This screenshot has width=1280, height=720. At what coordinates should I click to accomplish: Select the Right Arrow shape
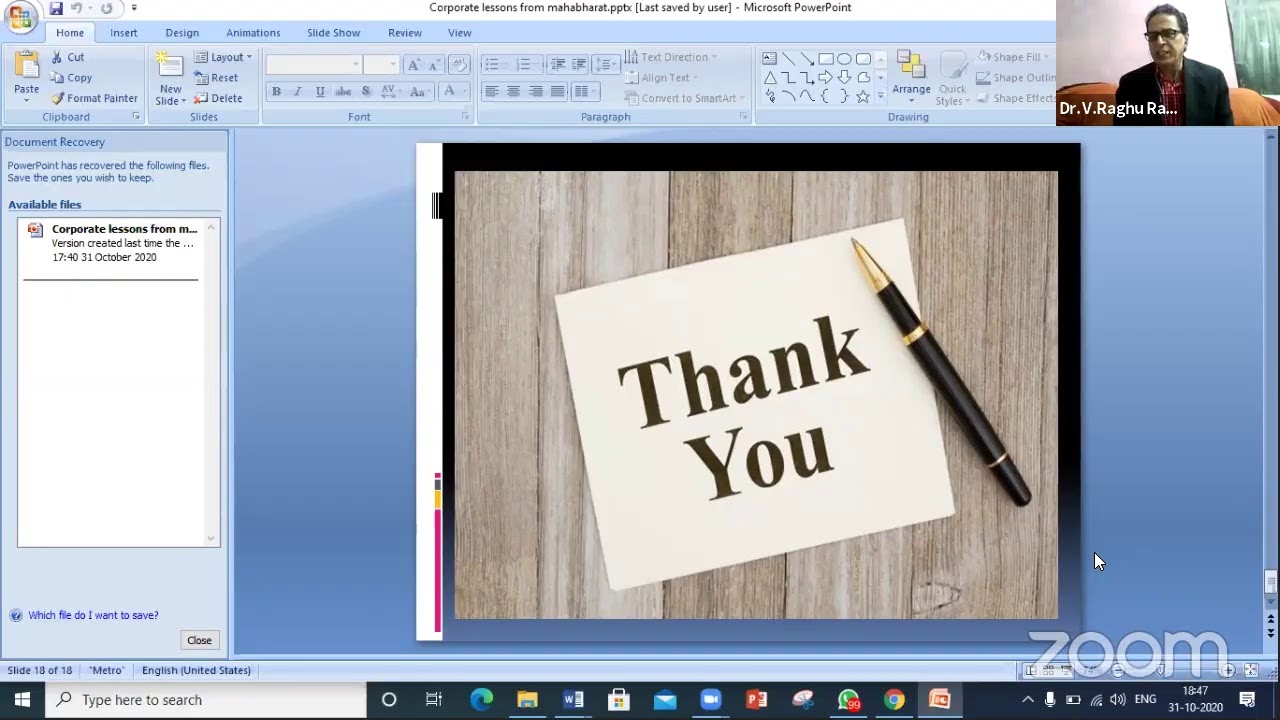(x=825, y=77)
